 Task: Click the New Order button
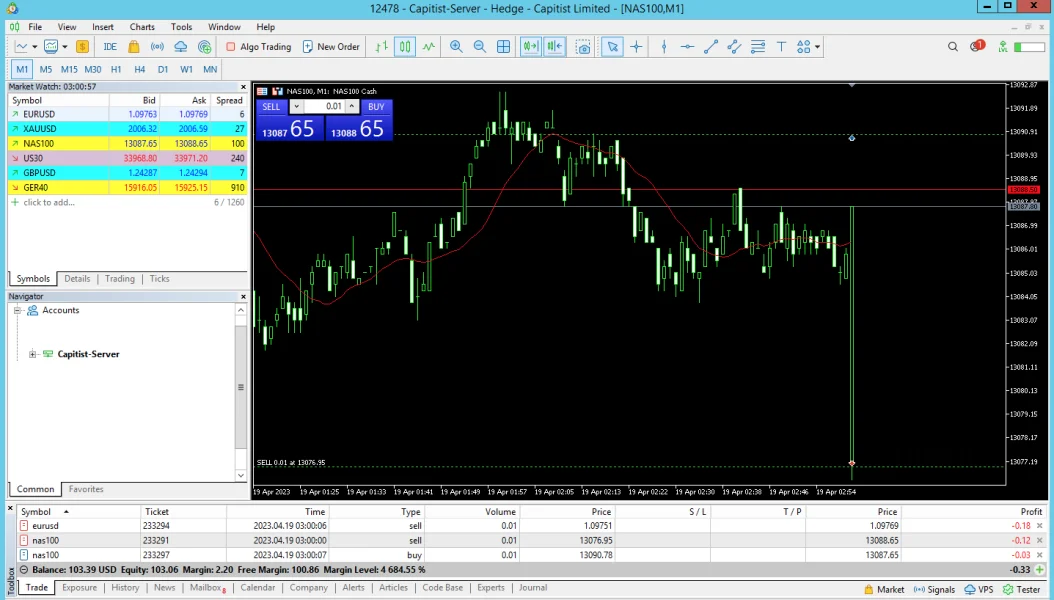(x=331, y=47)
